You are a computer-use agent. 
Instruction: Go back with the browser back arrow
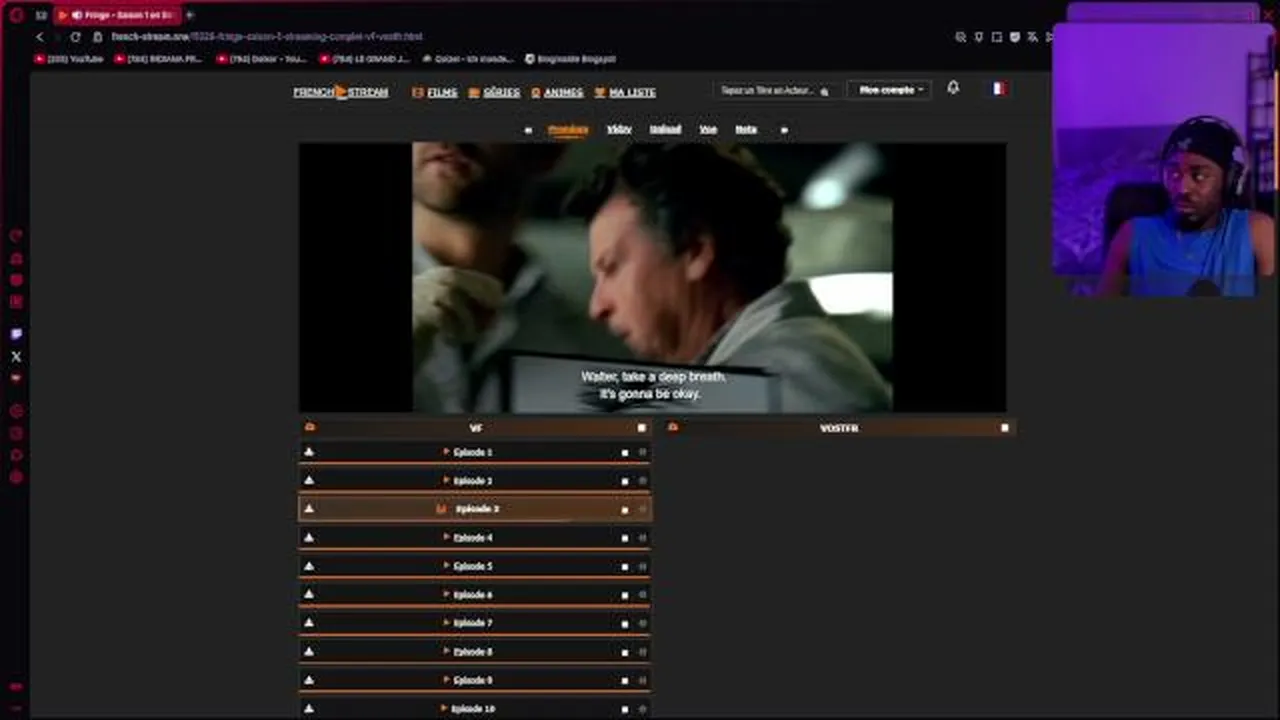click(x=40, y=37)
